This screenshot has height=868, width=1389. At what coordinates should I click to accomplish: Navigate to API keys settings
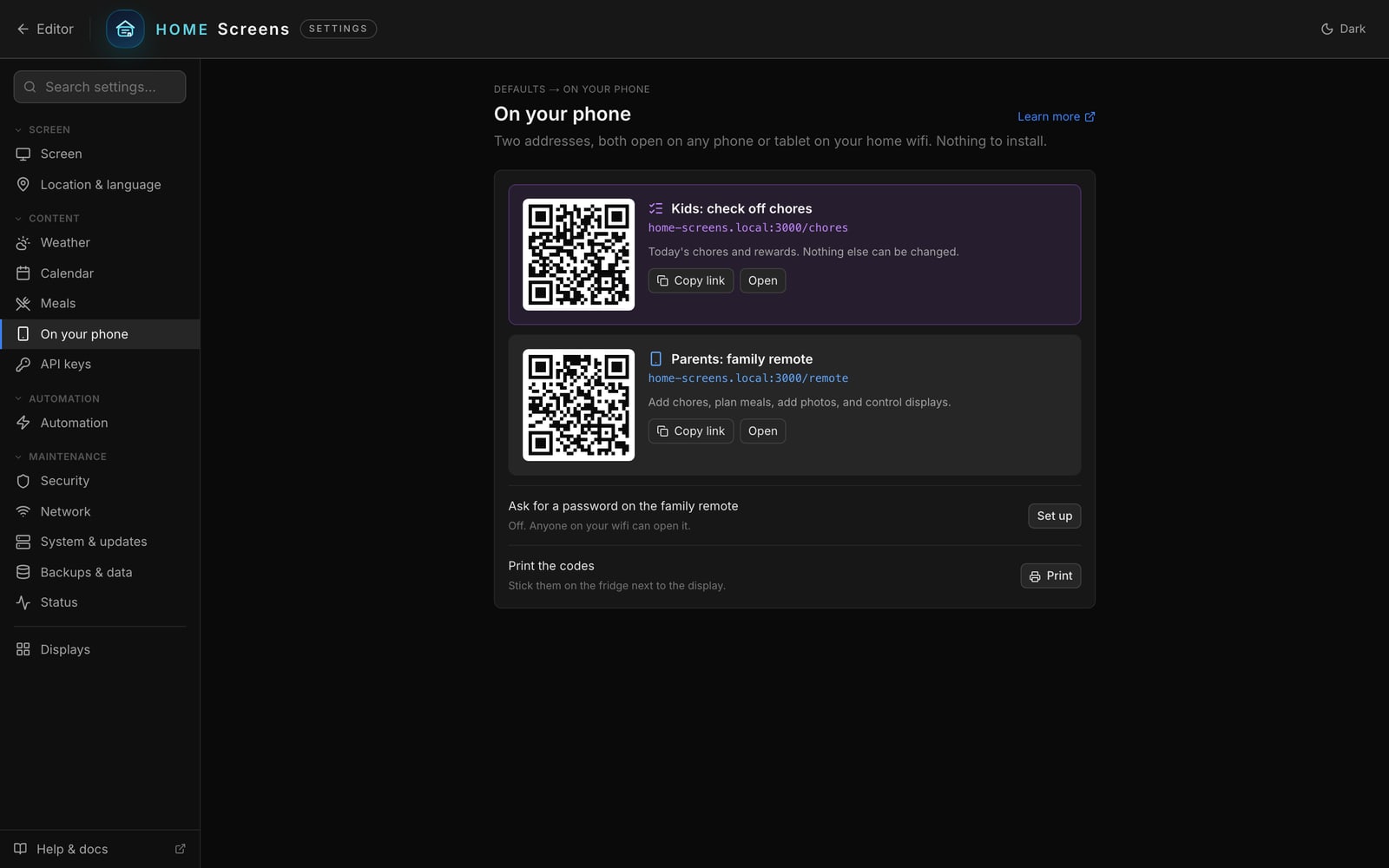100,365
